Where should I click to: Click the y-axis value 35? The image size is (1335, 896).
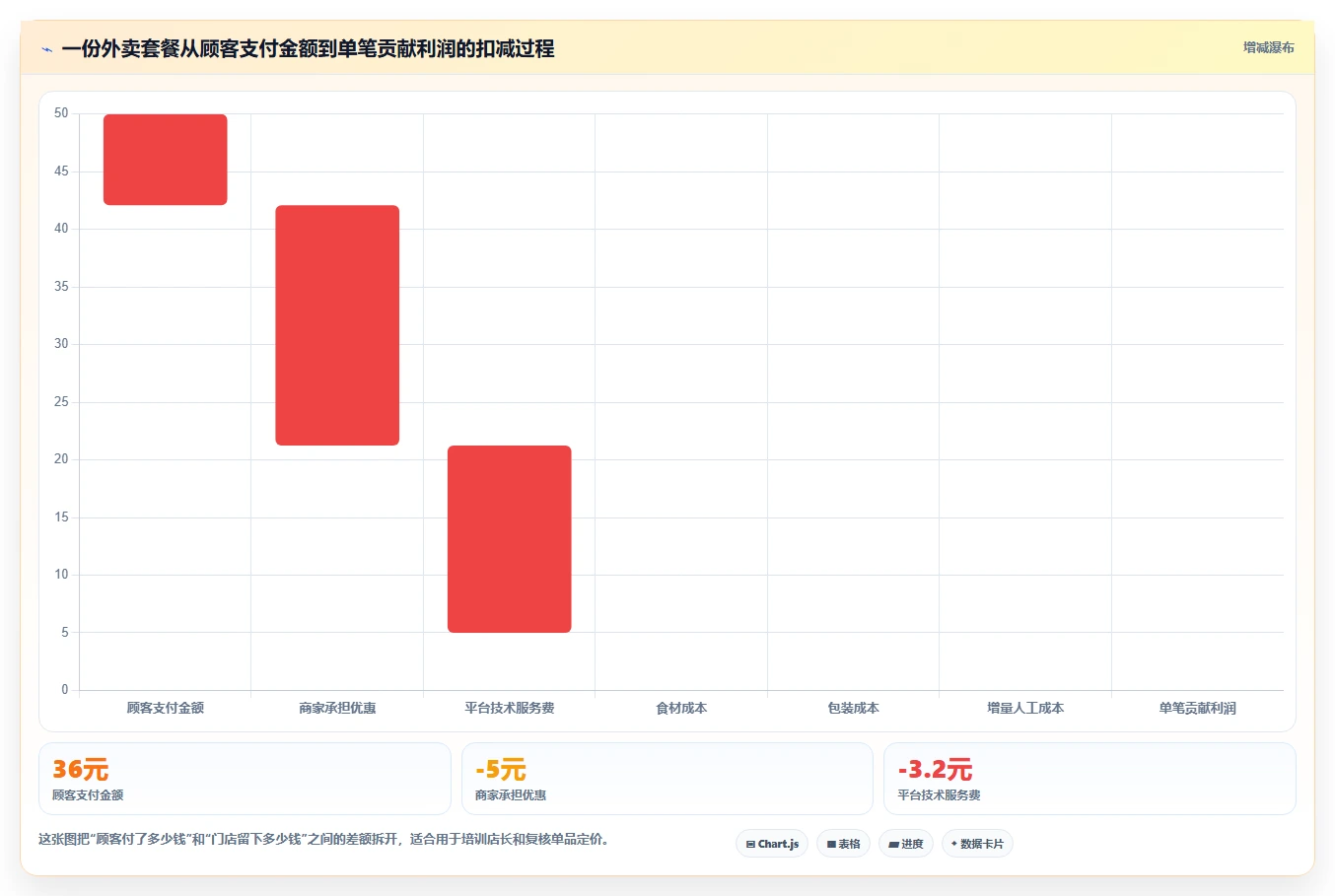tap(61, 287)
